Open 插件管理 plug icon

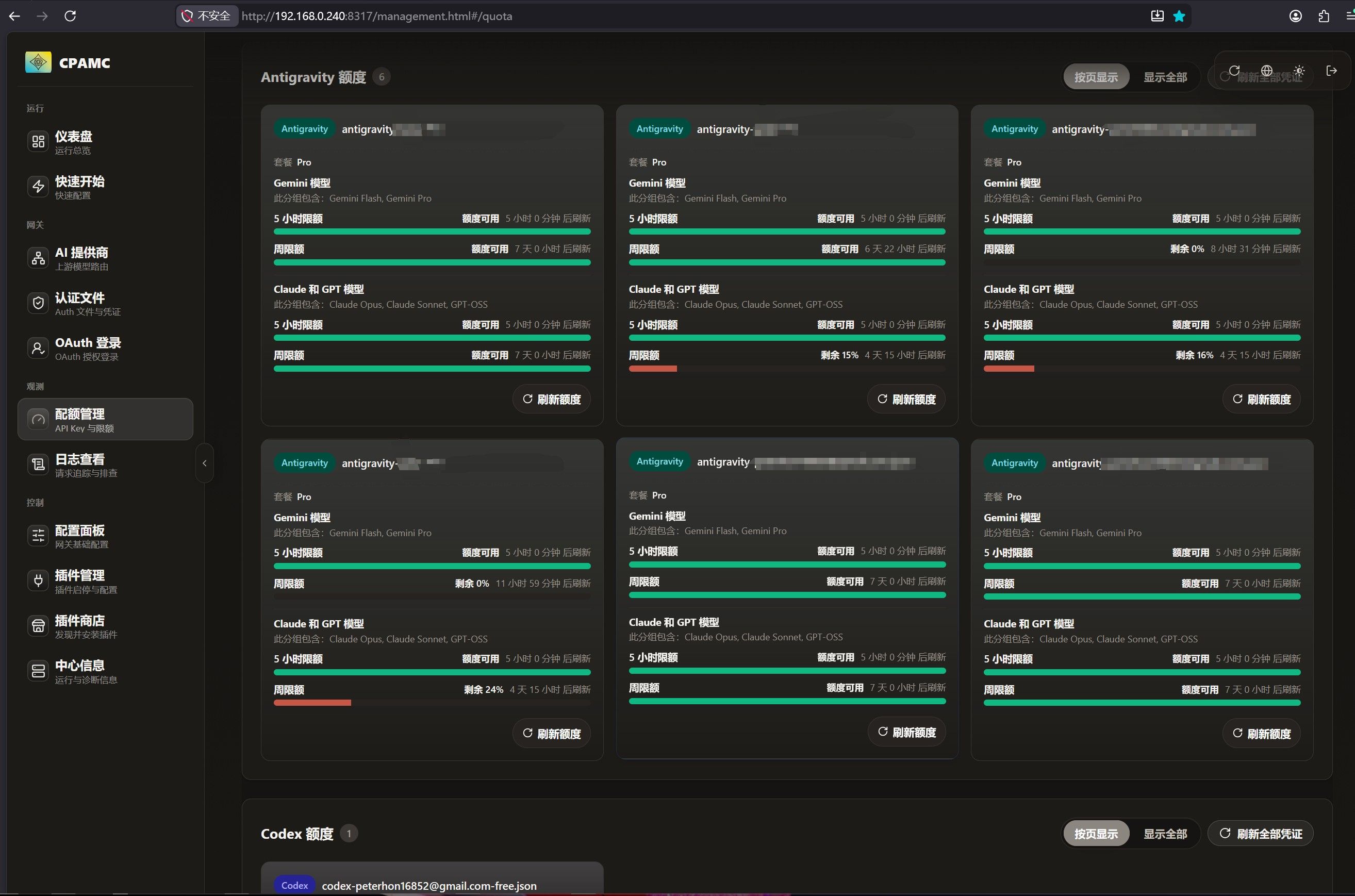(38, 581)
